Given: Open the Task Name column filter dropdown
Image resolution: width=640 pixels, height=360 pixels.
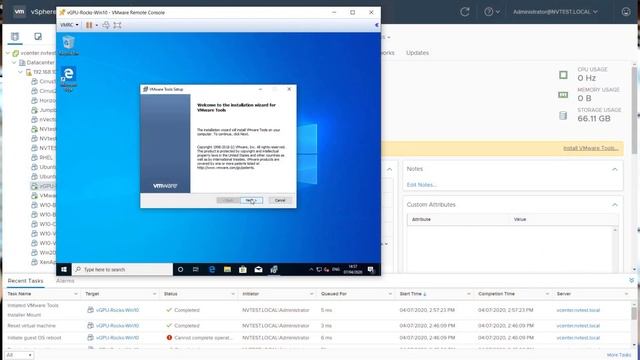Looking at the screenshot, I should (x=76, y=294).
